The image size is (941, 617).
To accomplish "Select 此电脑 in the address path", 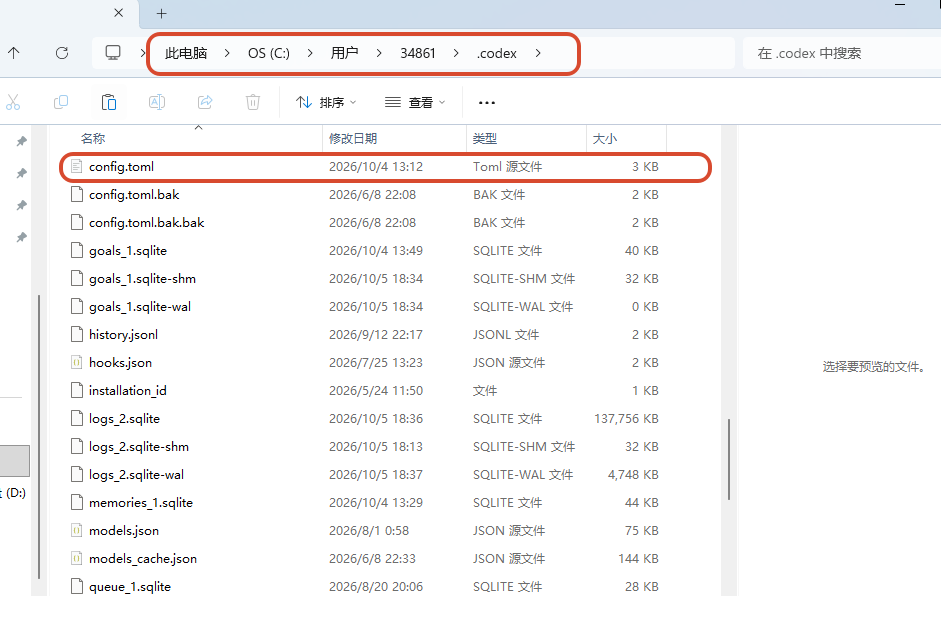I will pyautogui.click(x=186, y=53).
